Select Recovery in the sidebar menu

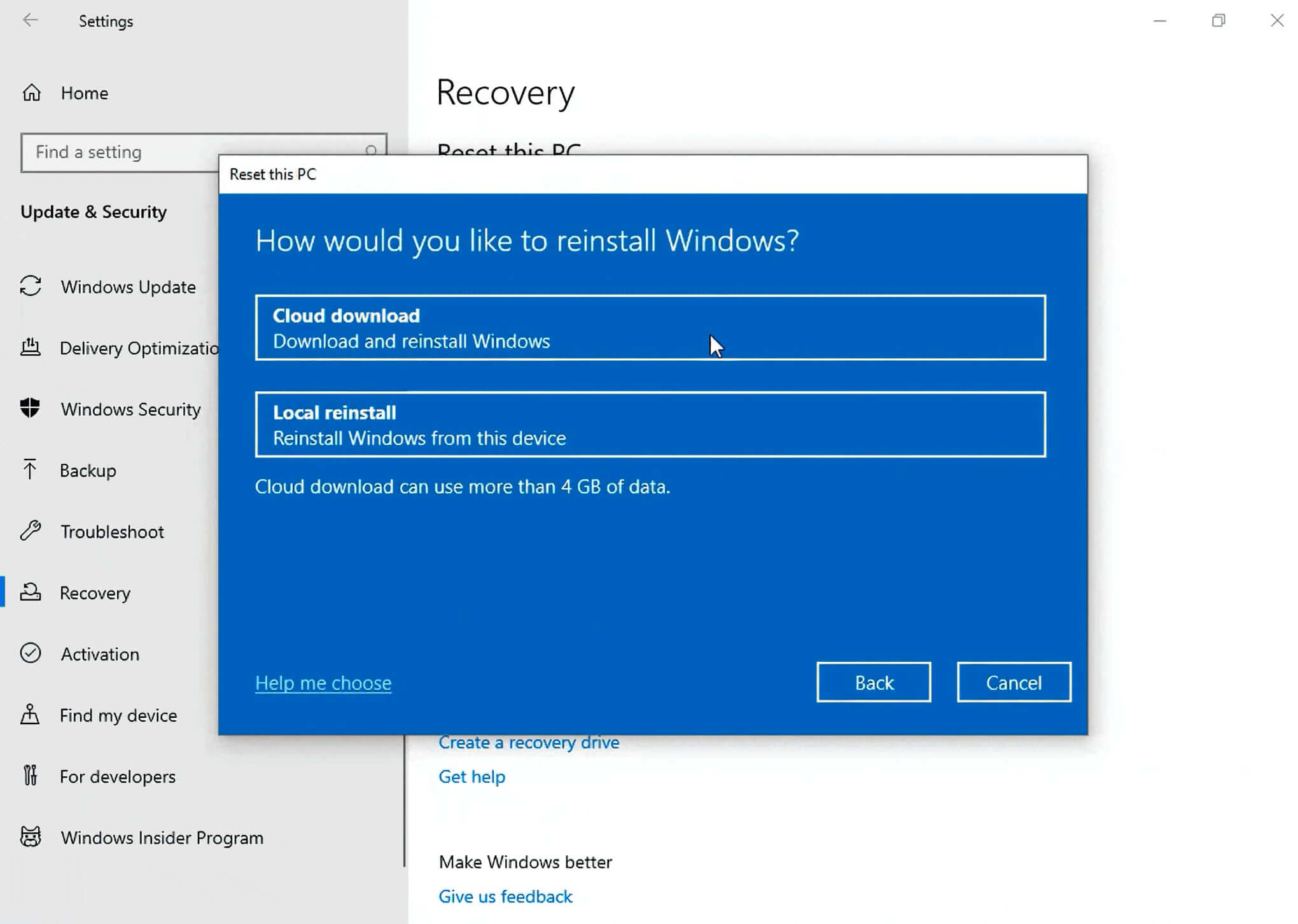point(95,593)
